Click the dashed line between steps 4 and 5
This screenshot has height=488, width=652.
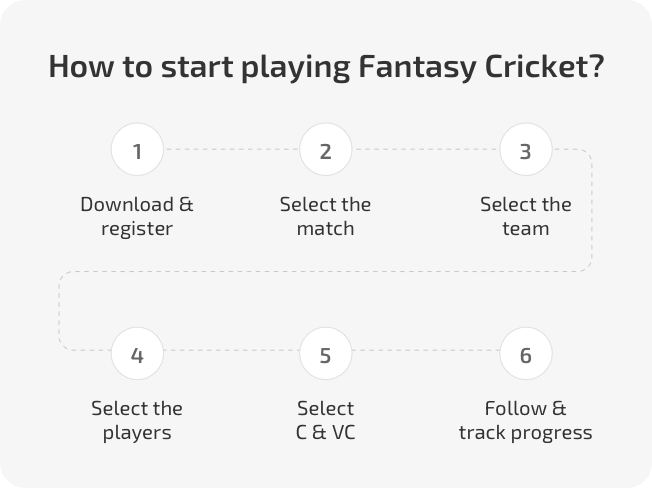pyautogui.click(x=231, y=350)
